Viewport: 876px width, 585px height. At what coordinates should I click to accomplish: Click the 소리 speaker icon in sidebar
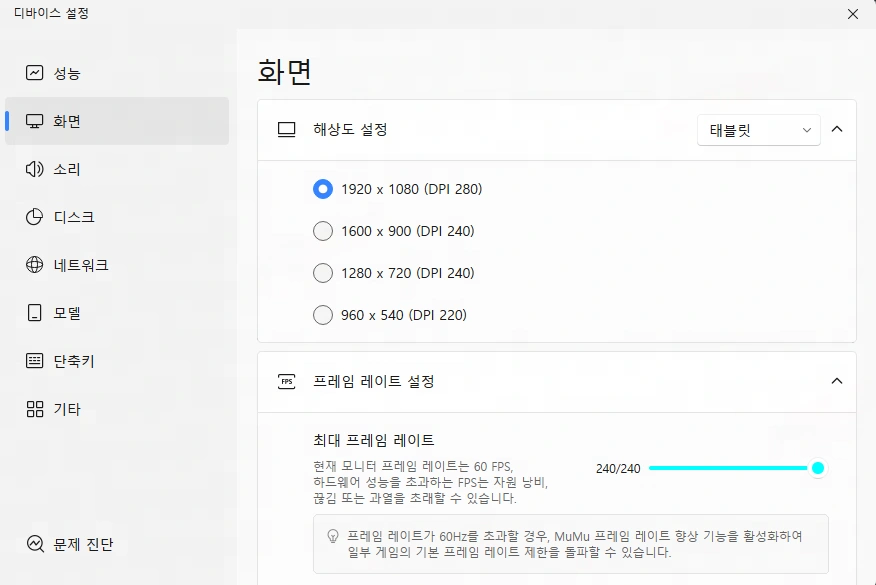[35, 169]
